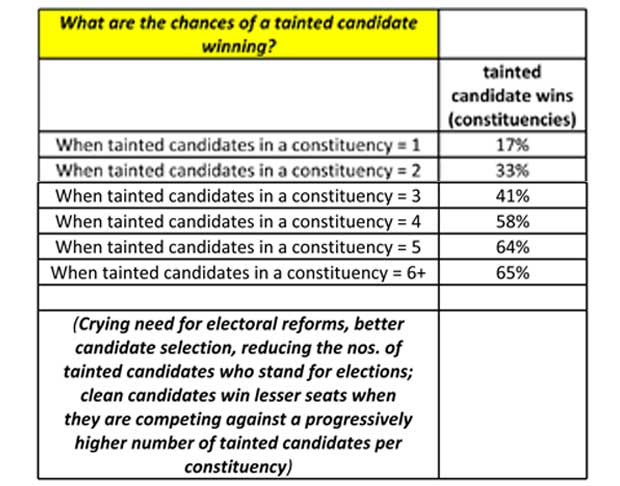Click the 33% value cell
620x486 pixels.
[x=512, y=170]
